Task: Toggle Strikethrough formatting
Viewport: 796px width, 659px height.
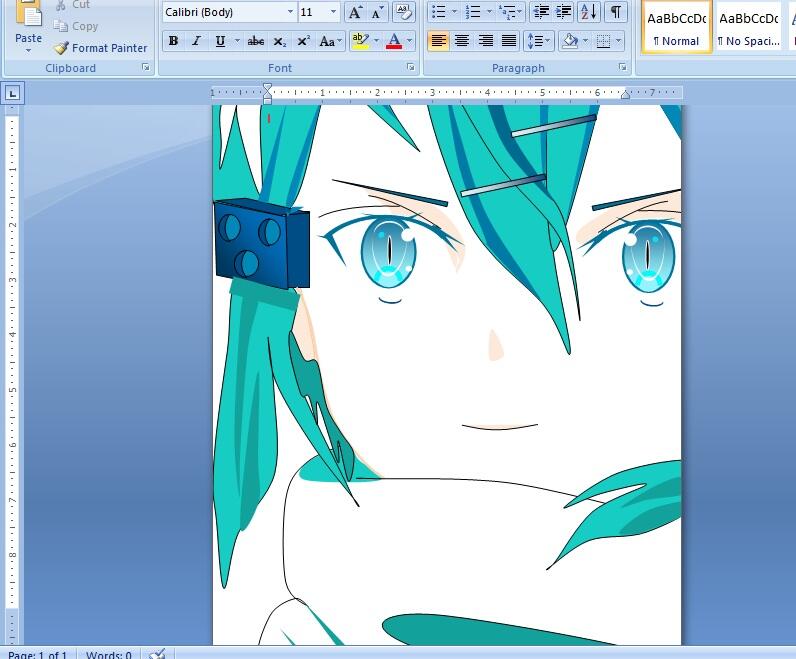Action: (x=255, y=41)
